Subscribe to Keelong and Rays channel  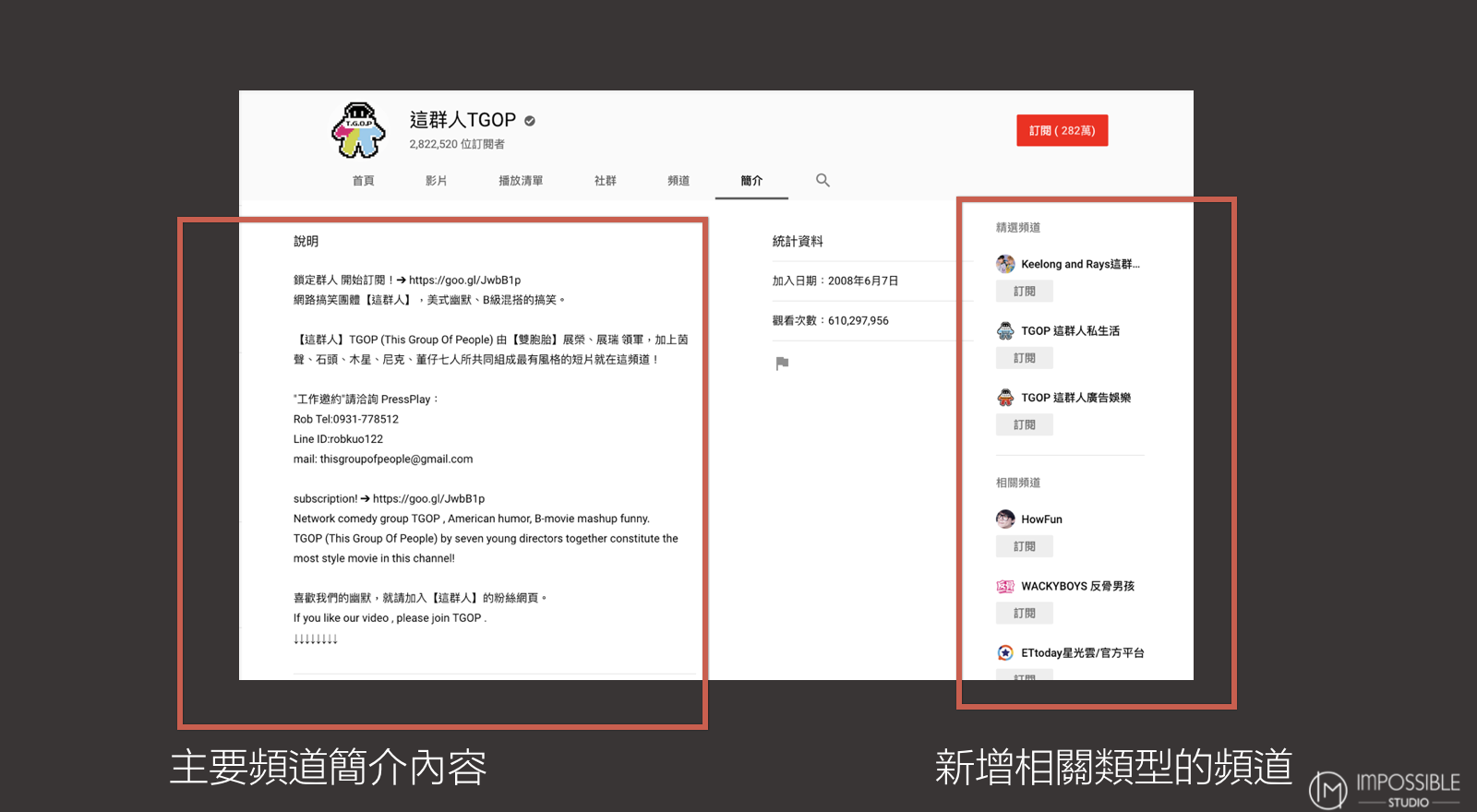1025,292
